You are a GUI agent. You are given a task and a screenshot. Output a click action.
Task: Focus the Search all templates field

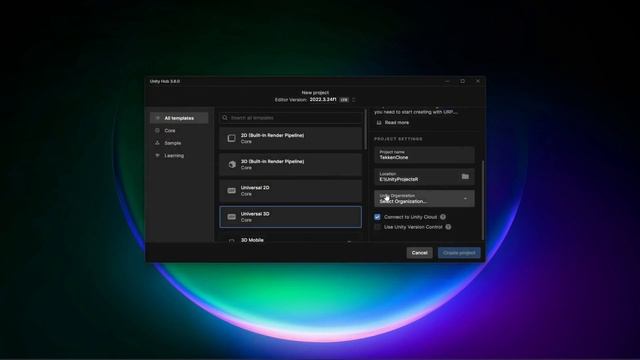pos(290,118)
